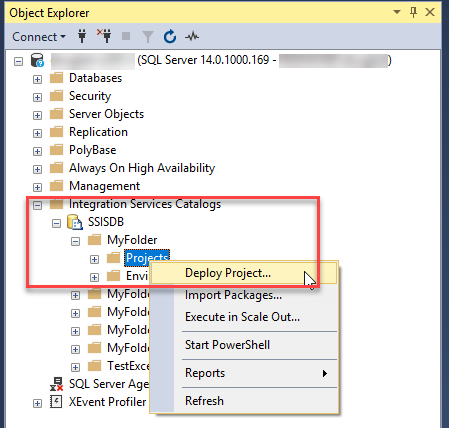Choose Execute in Scale Out menu item
Image resolution: width=449 pixels, height=428 pixels.
coord(245,317)
